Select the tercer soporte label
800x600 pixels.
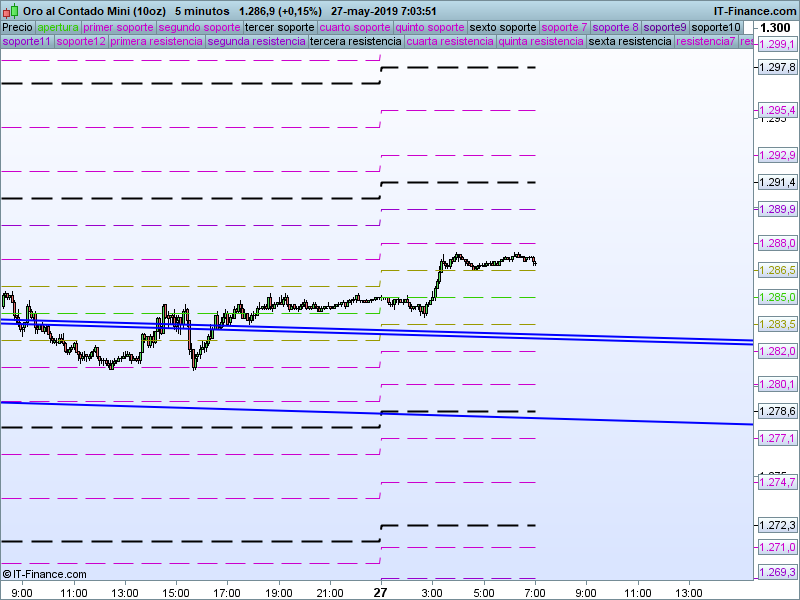(x=280, y=27)
